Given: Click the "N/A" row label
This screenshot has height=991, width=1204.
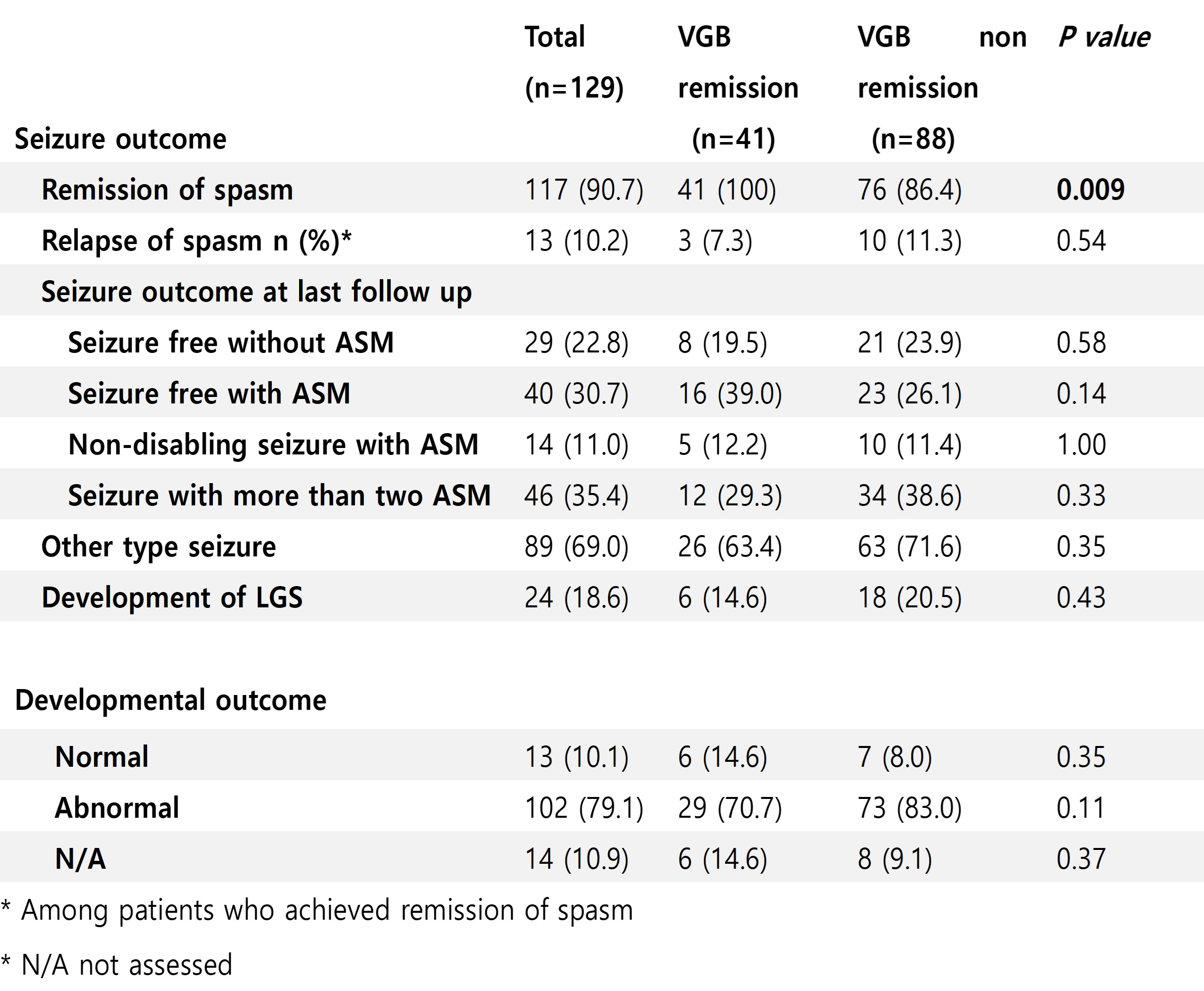Looking at the screenshot, I should (81, 858).
